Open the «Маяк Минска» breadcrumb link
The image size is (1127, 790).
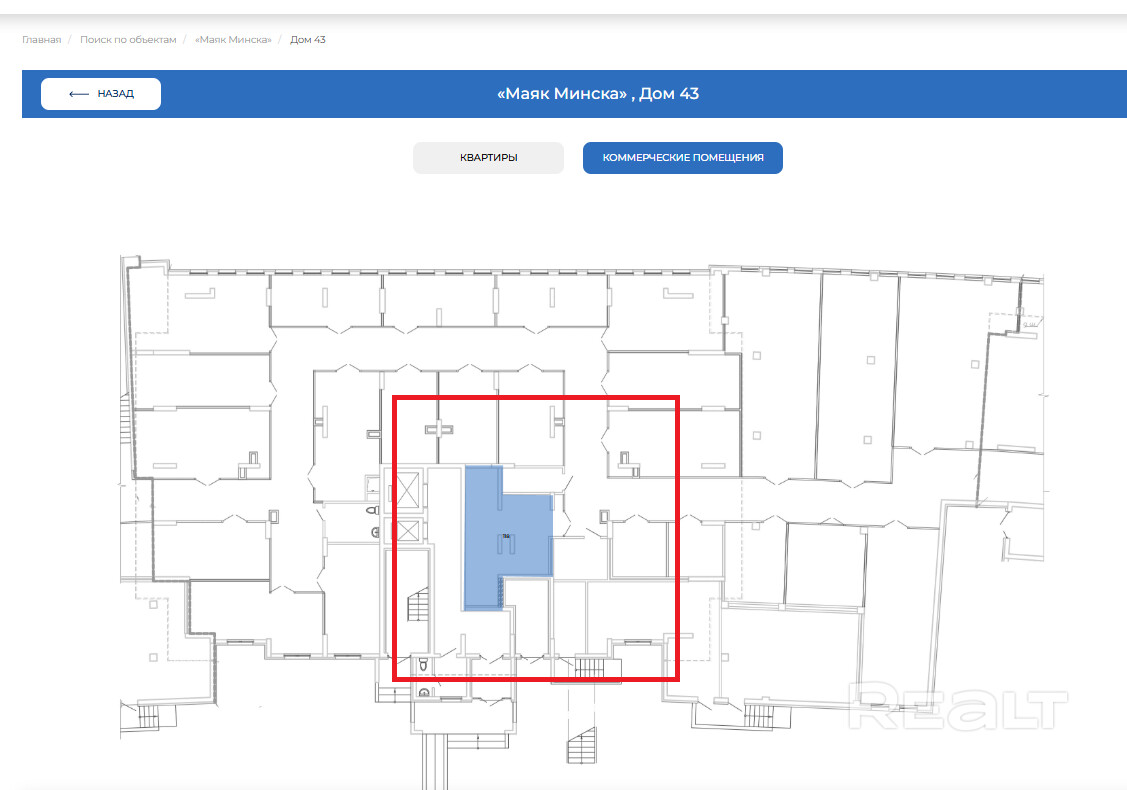(x=233, y=40)
